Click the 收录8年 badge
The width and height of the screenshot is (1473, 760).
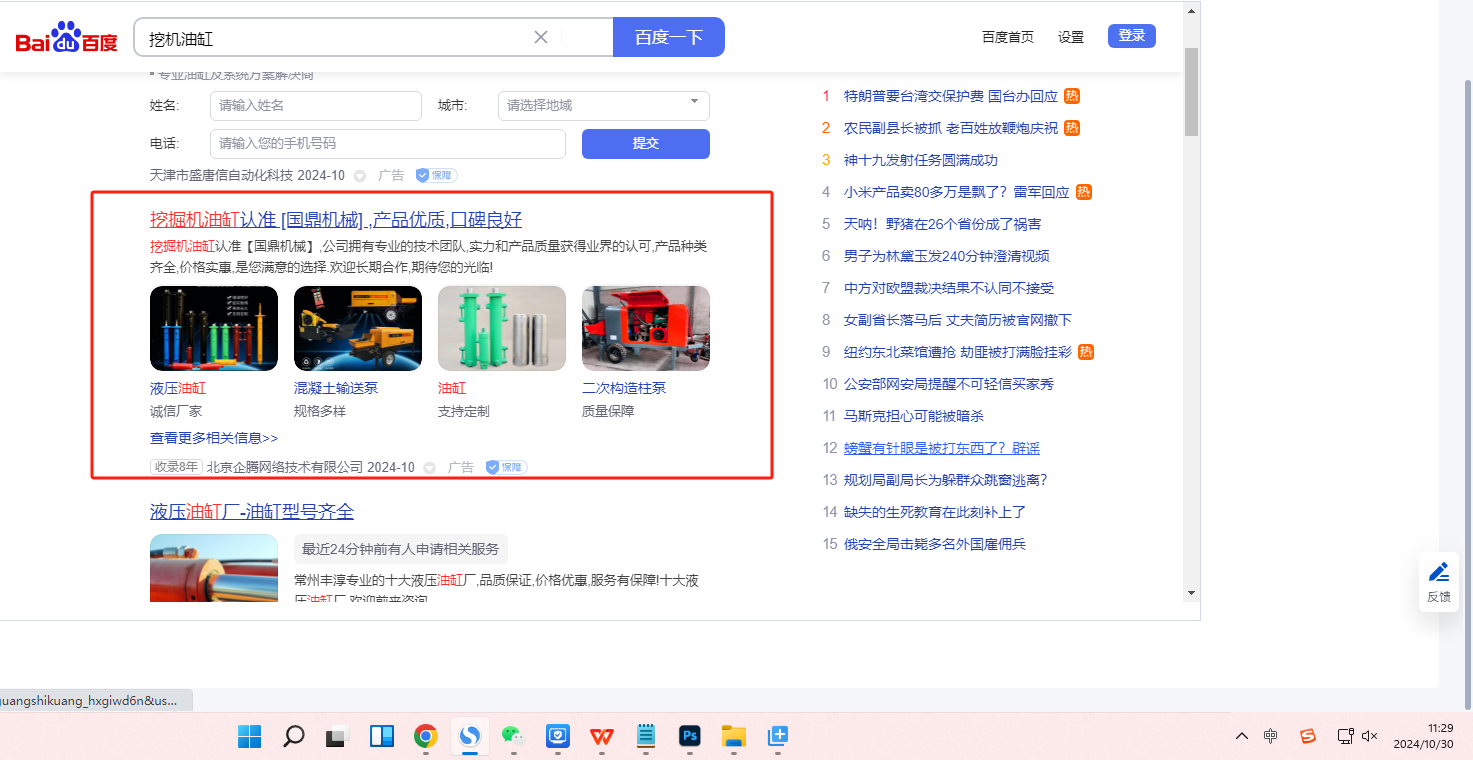[x=176, y=467]
